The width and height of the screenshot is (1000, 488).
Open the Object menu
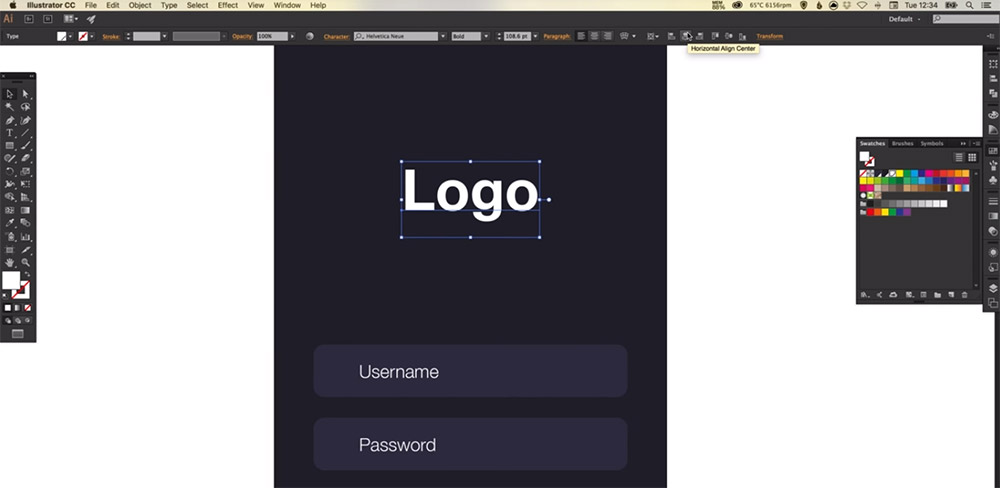tap(140, 5)
